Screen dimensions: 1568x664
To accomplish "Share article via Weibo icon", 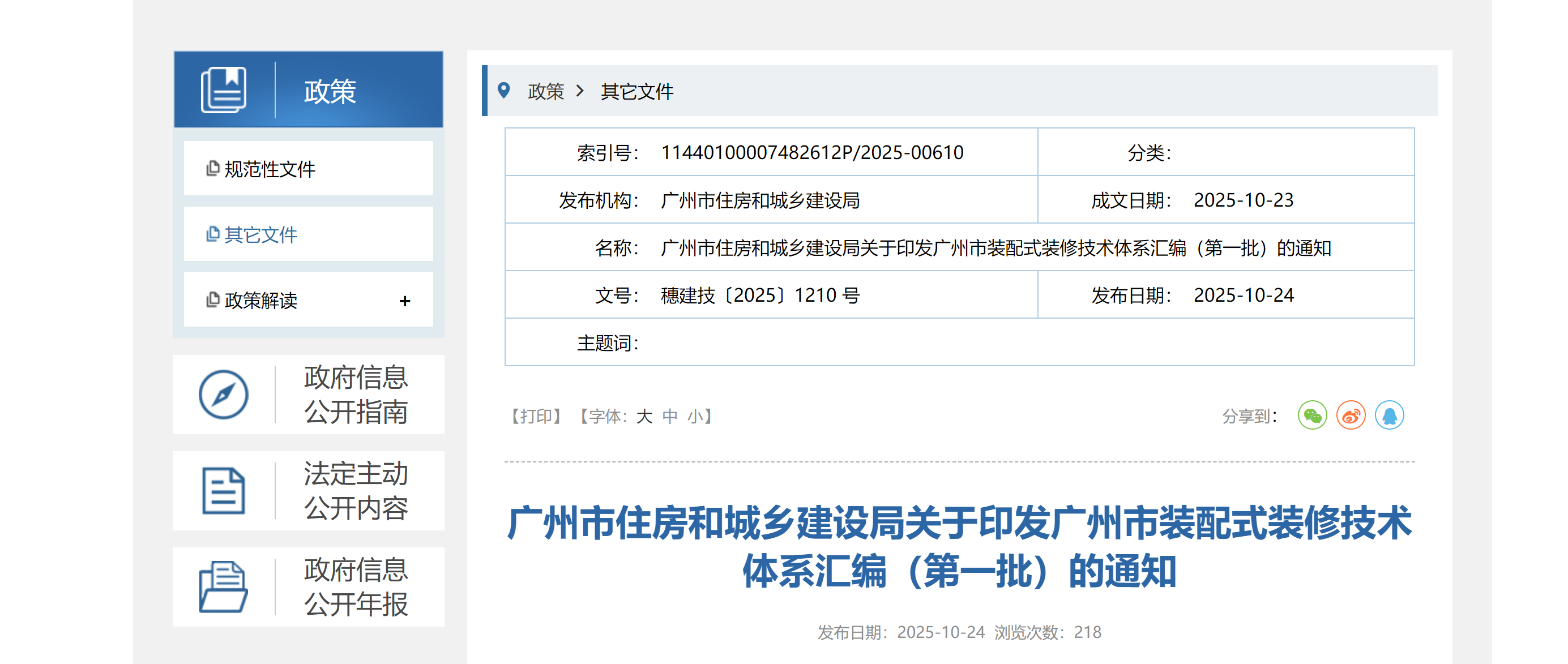I will tap(1351, 415).
